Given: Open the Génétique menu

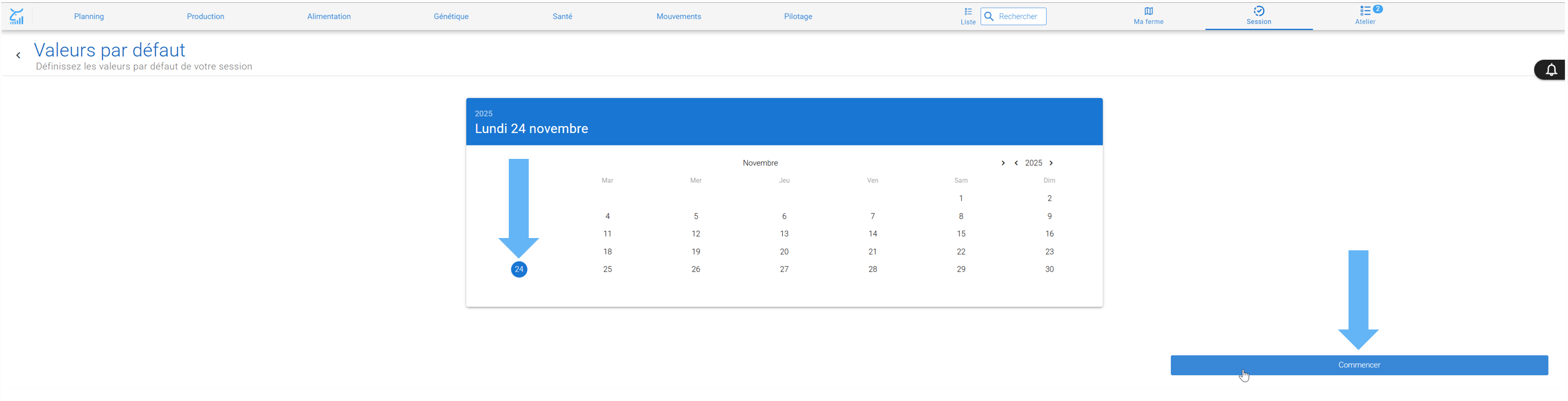Looking at the screenshot, I should point(451,16).
